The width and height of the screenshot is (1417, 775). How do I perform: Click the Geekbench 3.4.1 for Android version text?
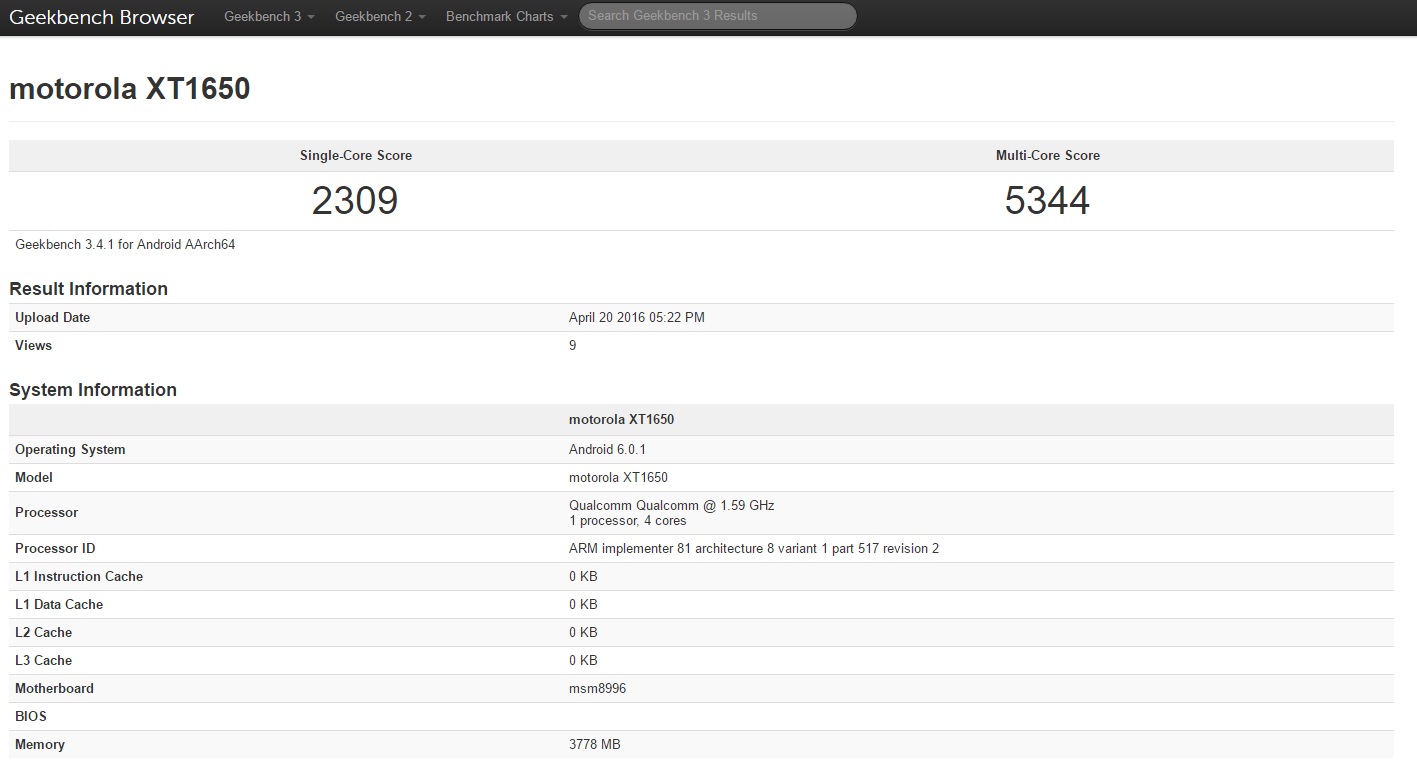[125, 244]
